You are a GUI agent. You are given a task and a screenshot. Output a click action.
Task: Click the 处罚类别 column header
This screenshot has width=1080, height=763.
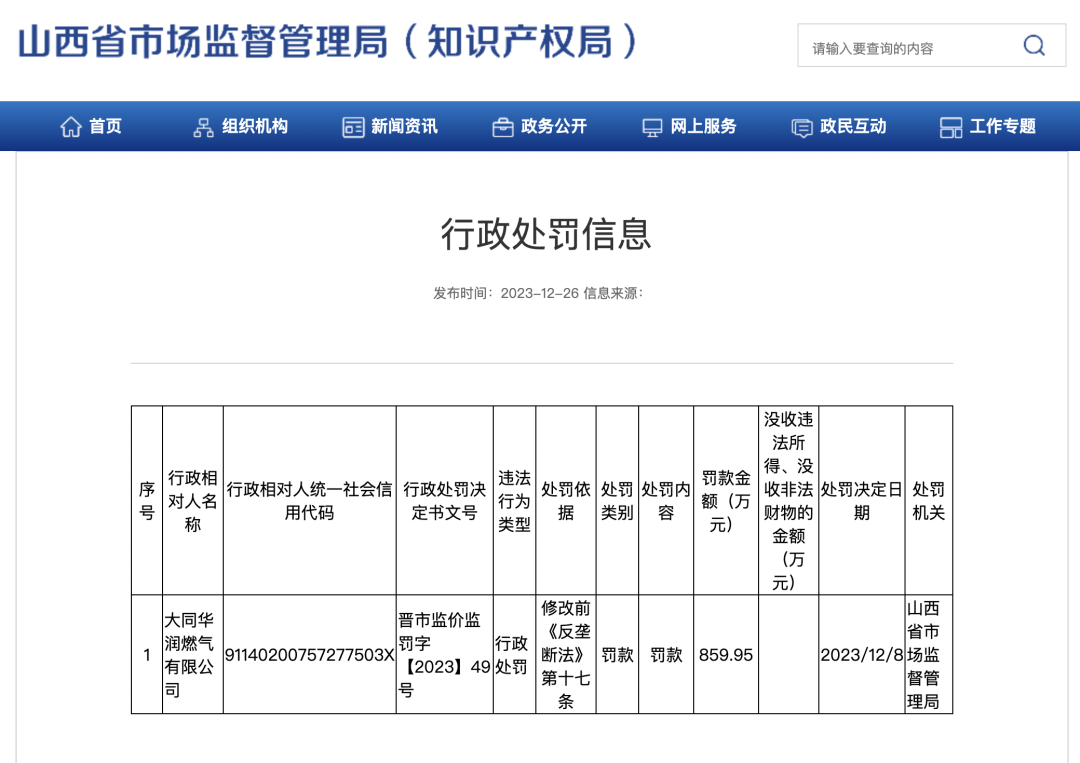(x=617, y=501)
